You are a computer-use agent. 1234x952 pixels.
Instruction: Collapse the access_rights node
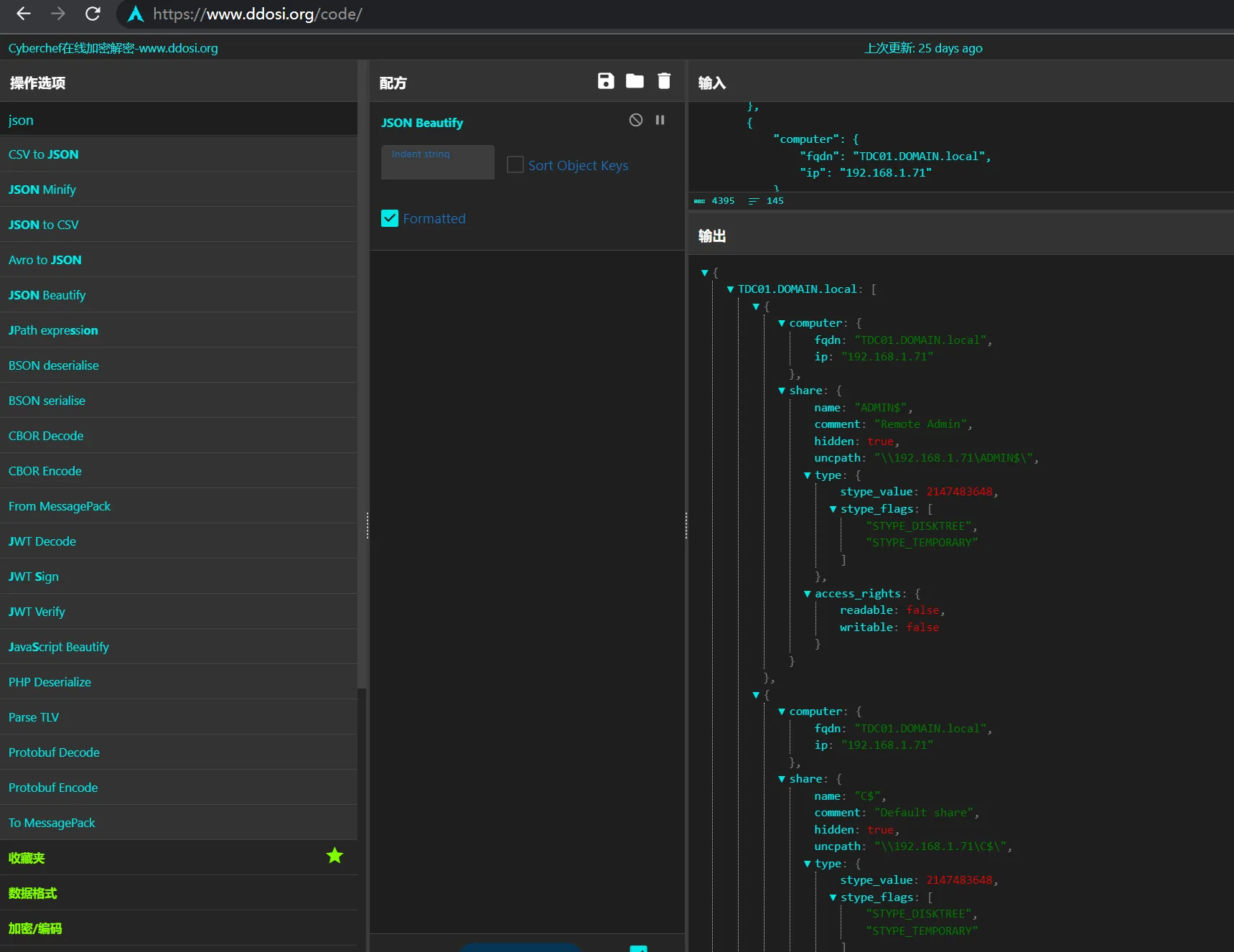[x=808, y=594]
